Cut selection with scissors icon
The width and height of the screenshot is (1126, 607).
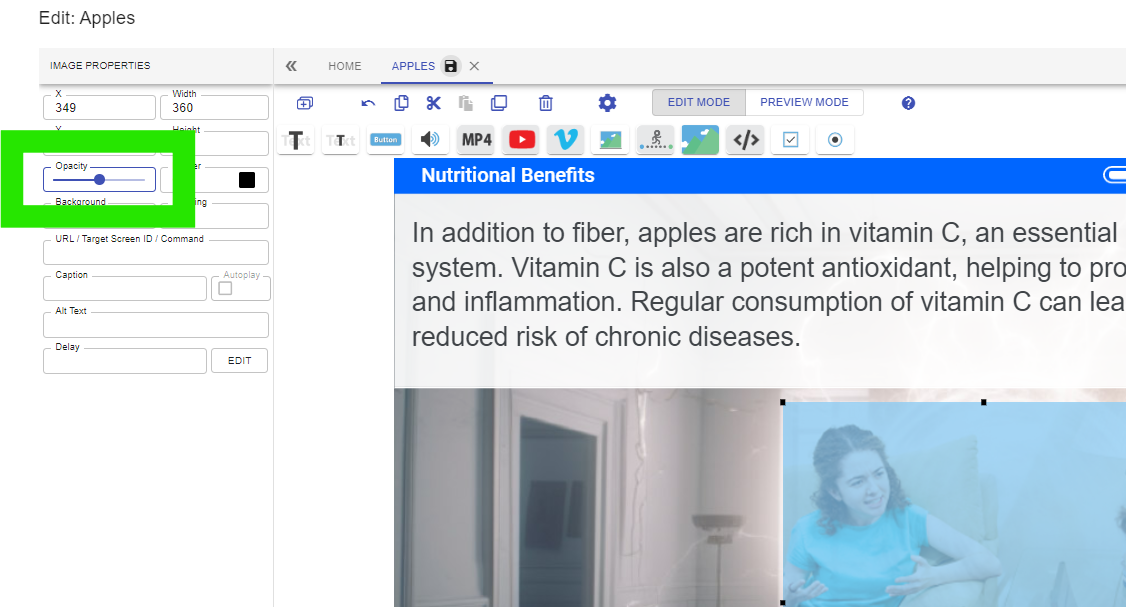[x=433, y=103]
